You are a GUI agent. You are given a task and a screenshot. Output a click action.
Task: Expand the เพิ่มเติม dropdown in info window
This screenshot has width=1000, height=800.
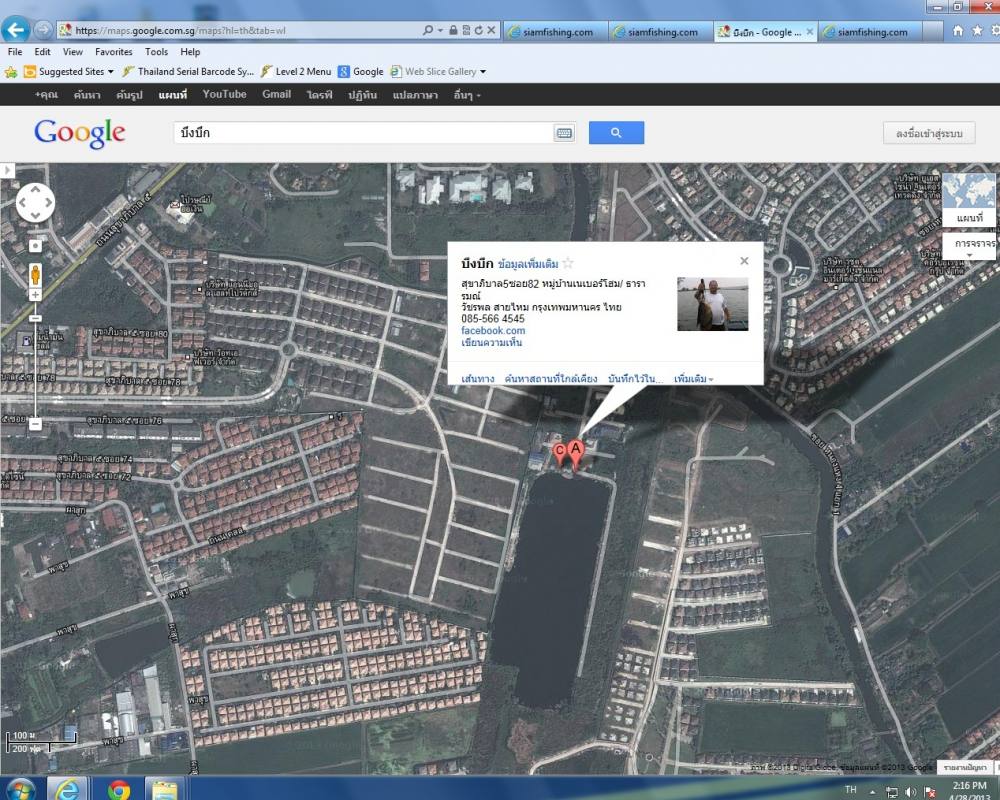click(694, 378)
